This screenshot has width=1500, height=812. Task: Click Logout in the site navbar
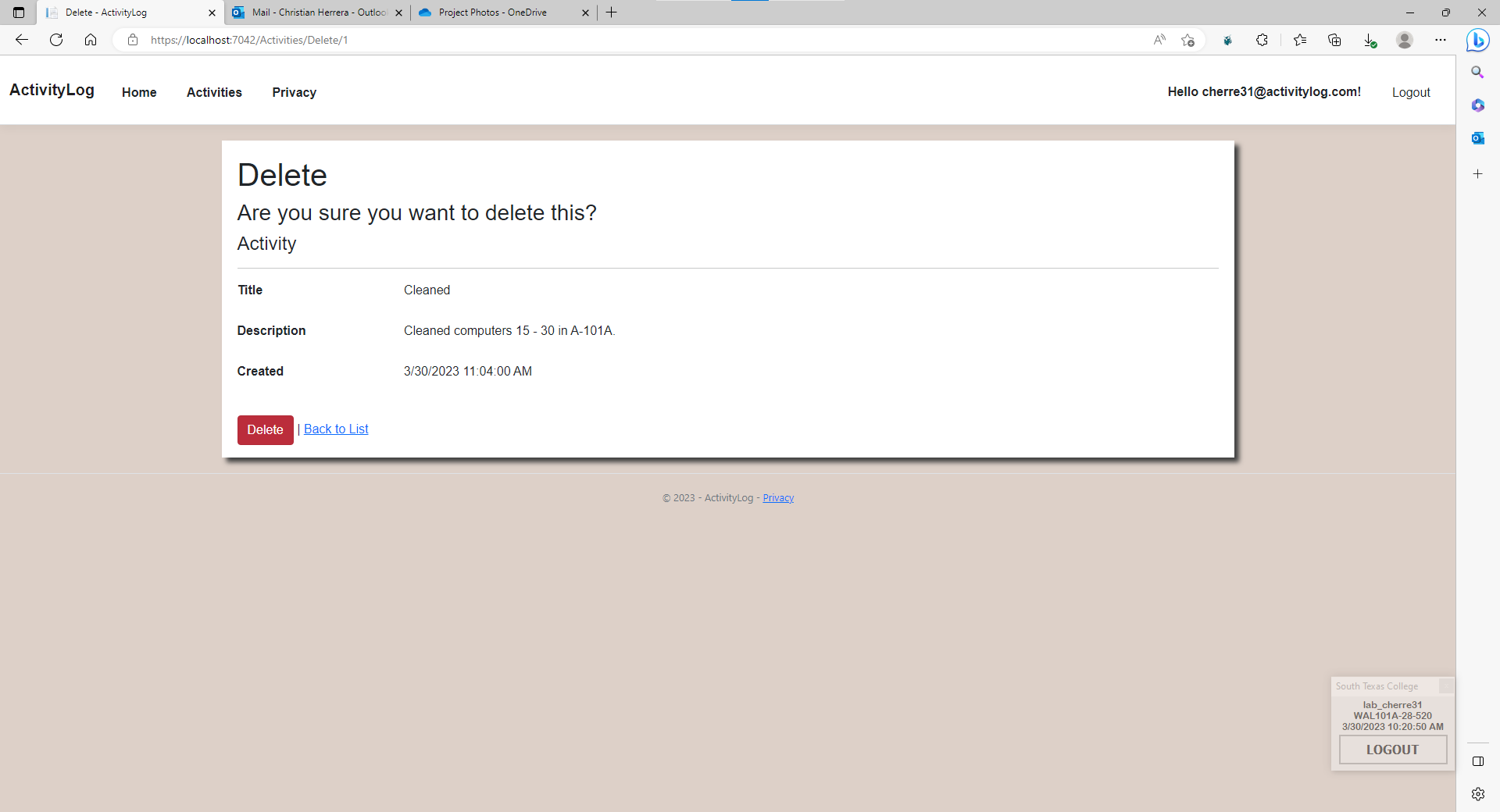click(1411, 92)
